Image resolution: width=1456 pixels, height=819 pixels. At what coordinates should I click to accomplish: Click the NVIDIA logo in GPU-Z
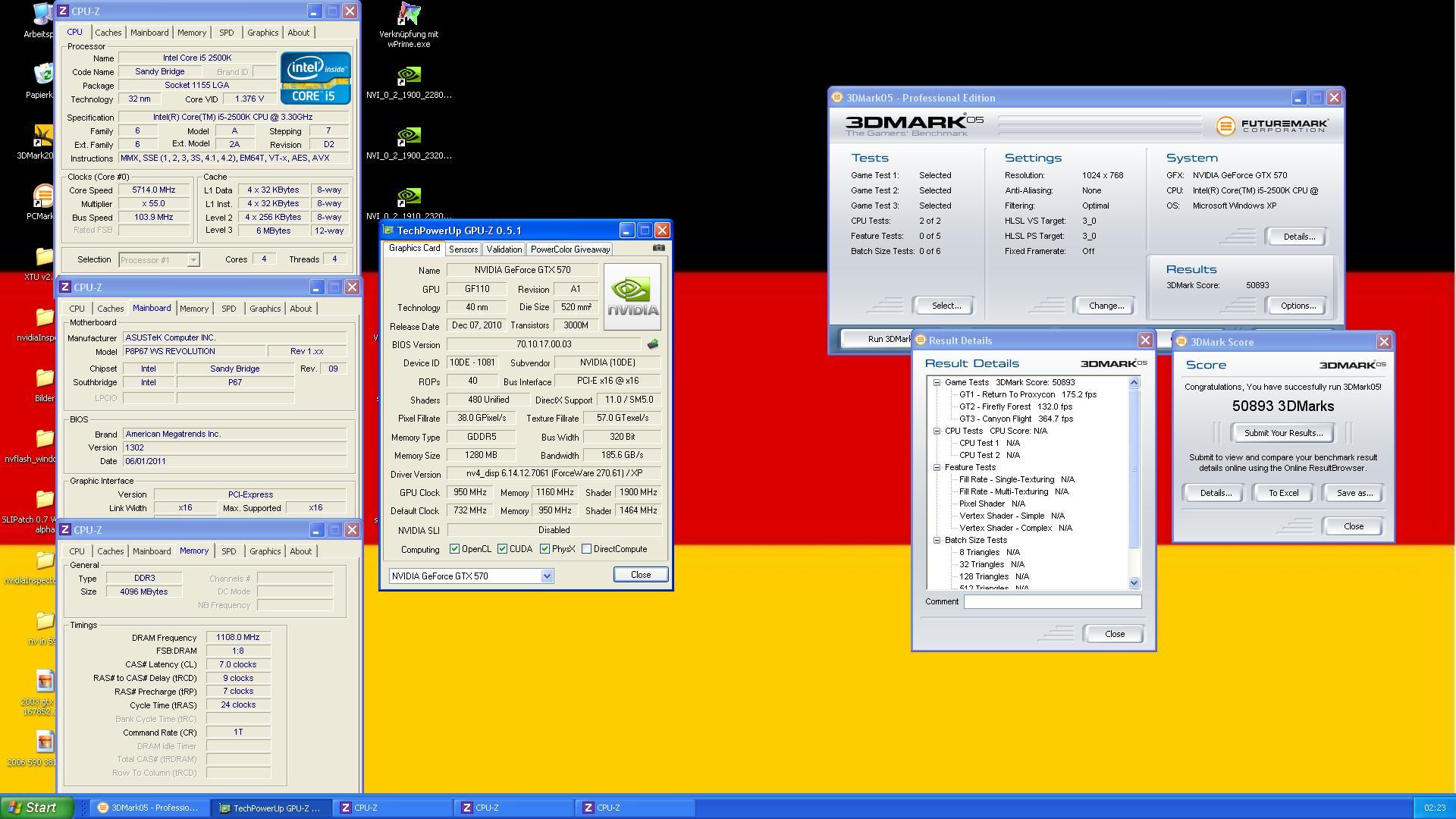632,297
